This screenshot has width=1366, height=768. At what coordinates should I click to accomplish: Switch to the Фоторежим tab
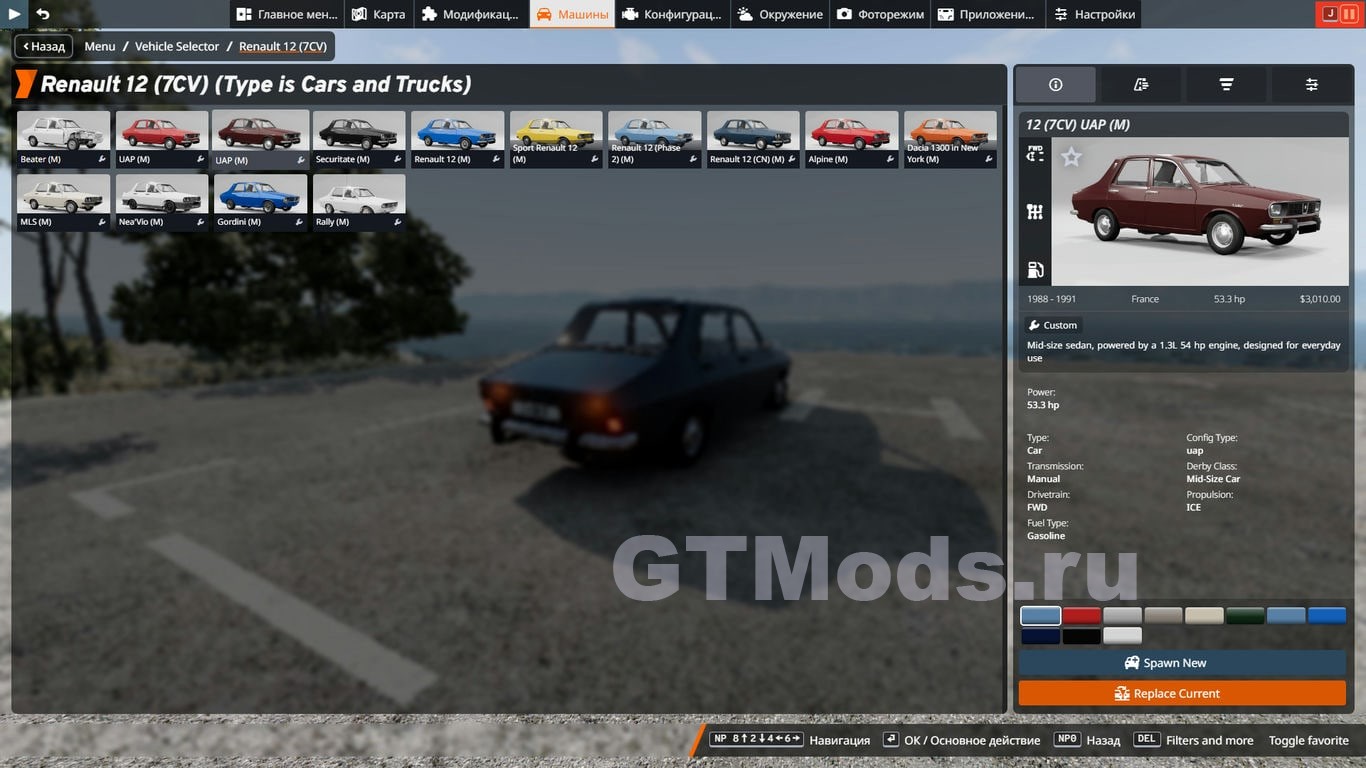(880, 14)
